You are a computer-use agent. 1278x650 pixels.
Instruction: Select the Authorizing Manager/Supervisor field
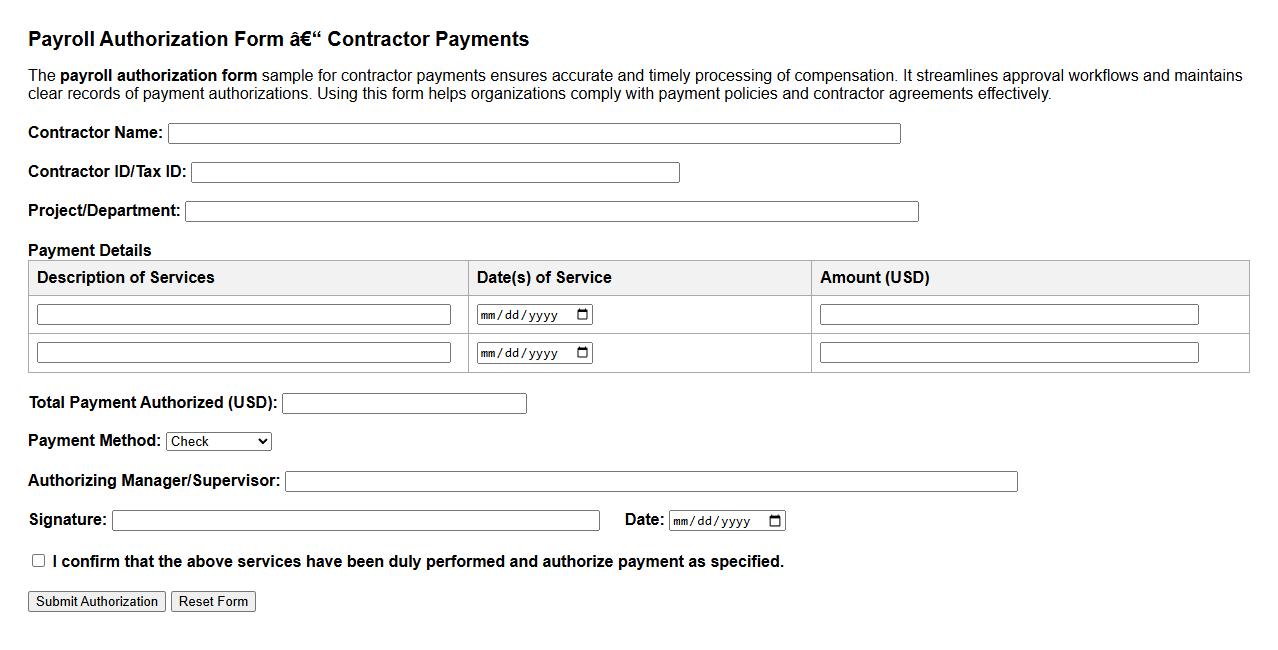651,481
